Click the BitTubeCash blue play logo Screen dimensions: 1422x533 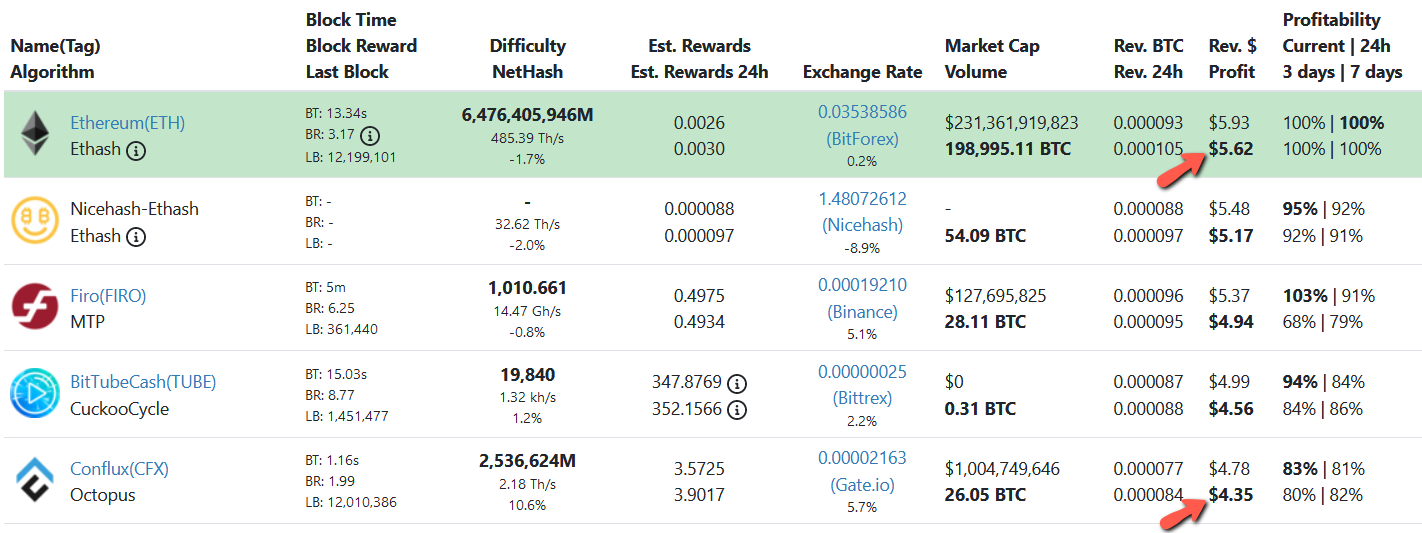tap(35, 394)
